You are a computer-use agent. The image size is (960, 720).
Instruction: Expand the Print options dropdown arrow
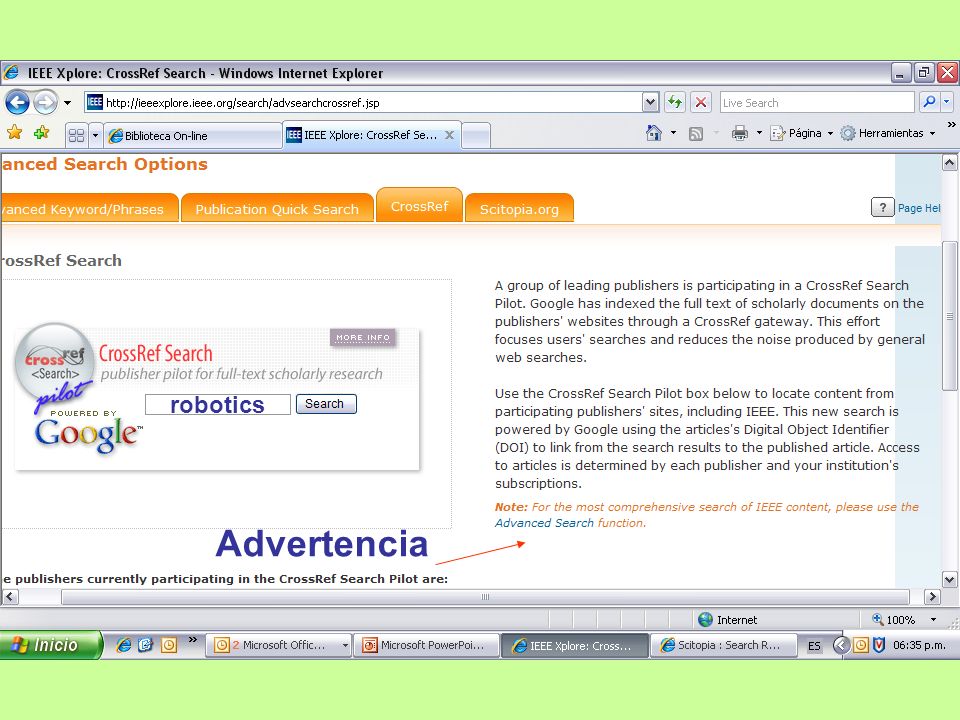pos(759,133)
